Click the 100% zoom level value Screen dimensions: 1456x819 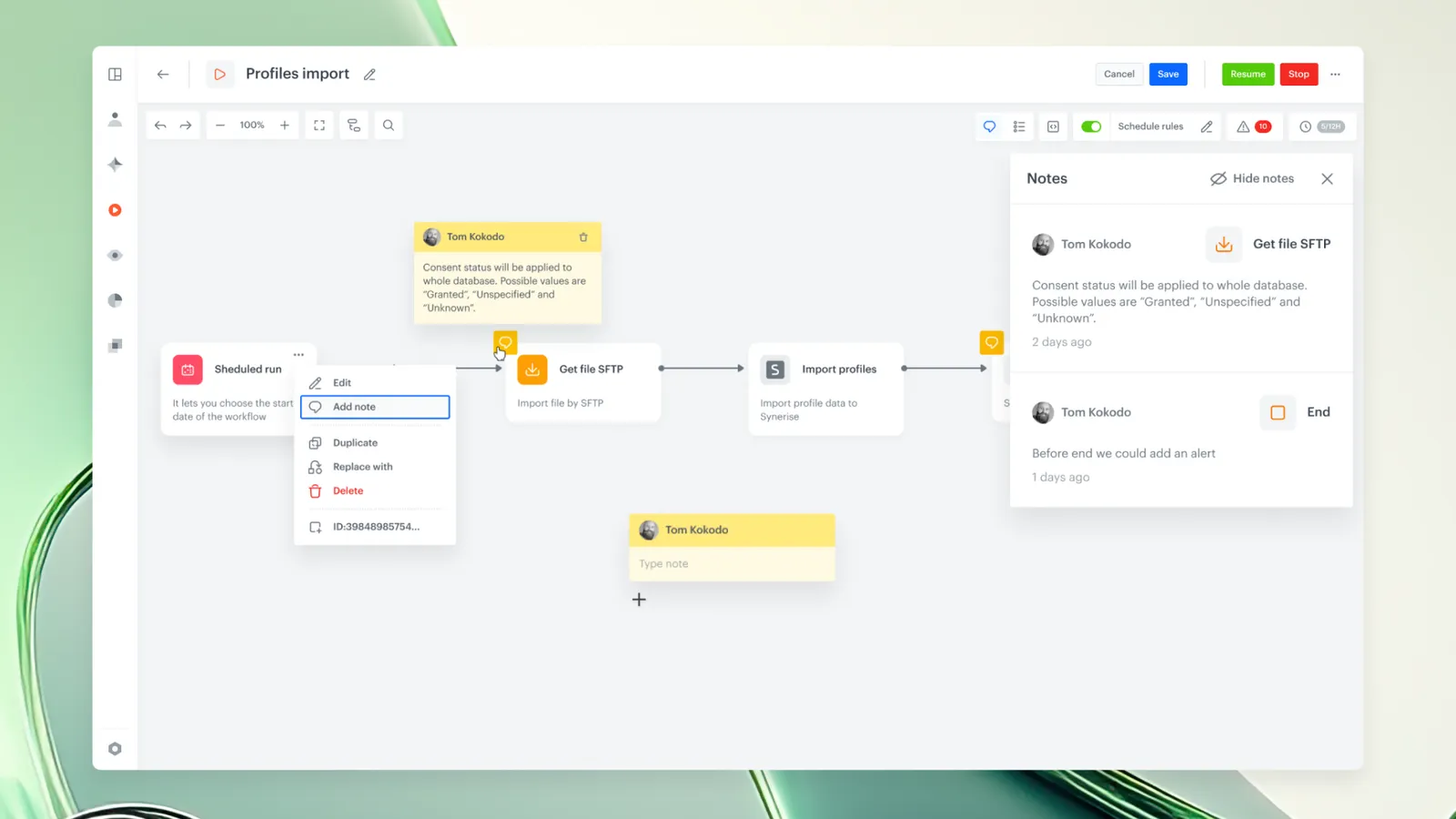(252, 126)
